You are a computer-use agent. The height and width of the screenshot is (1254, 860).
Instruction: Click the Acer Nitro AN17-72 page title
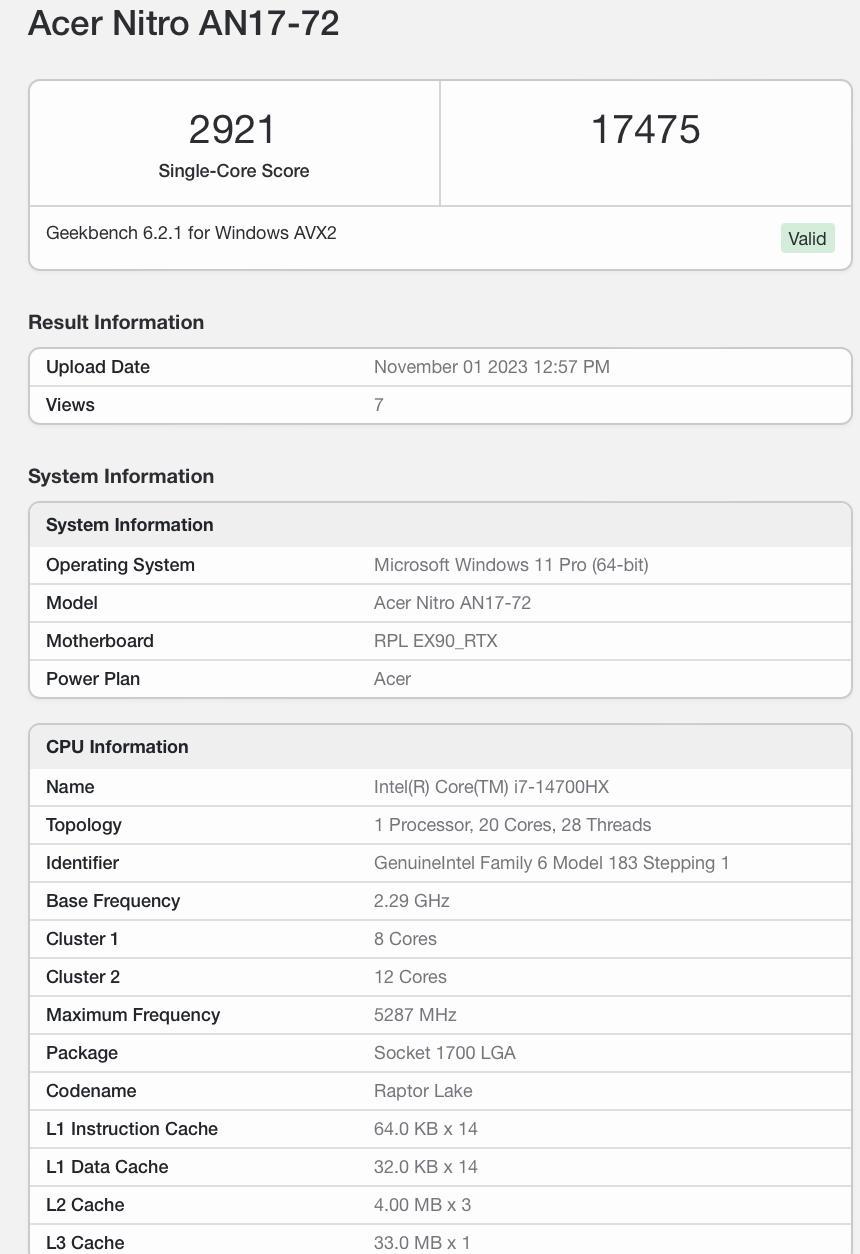pos(183,22)
